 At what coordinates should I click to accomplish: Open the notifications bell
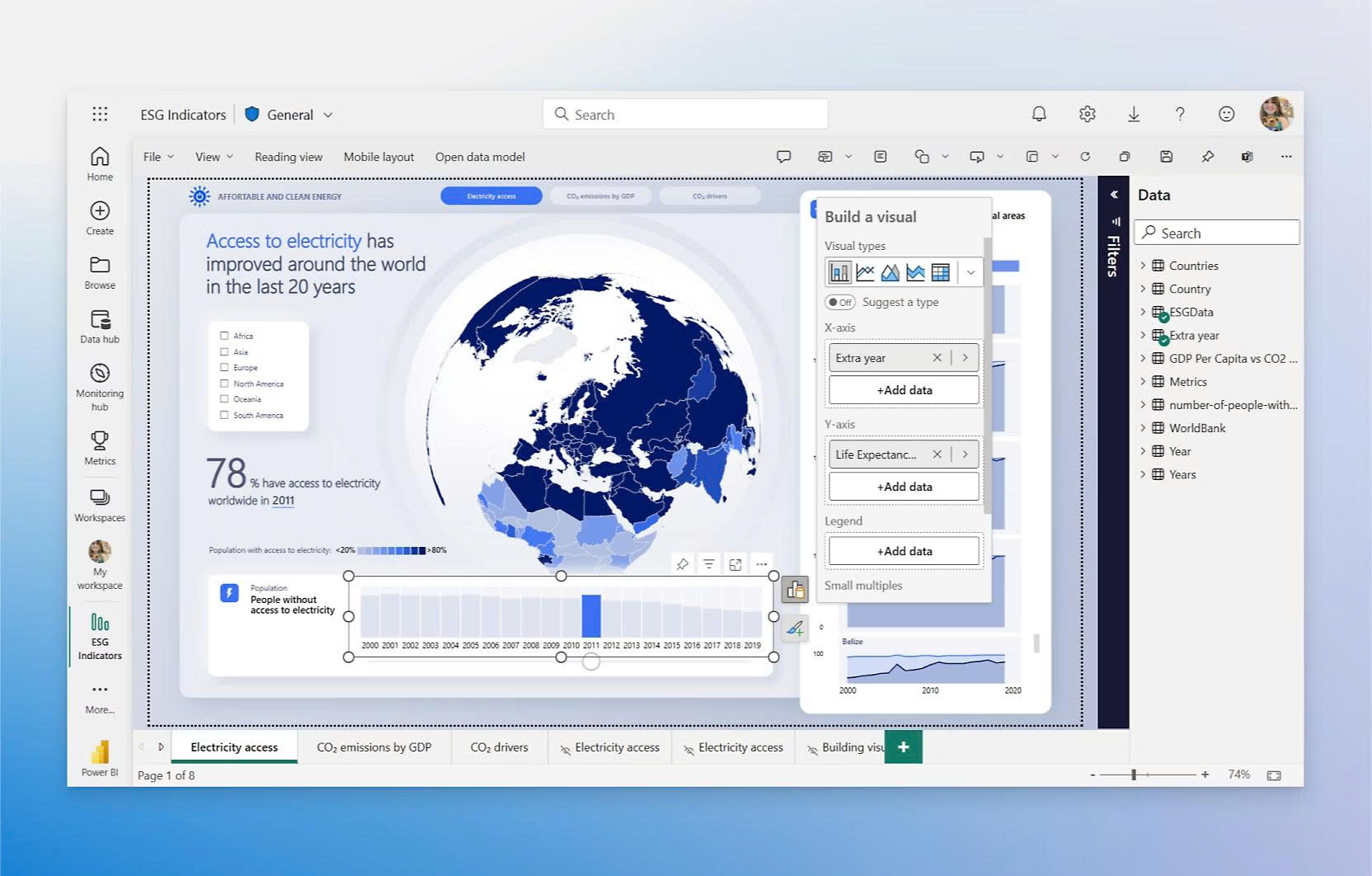pos(1039,115)
